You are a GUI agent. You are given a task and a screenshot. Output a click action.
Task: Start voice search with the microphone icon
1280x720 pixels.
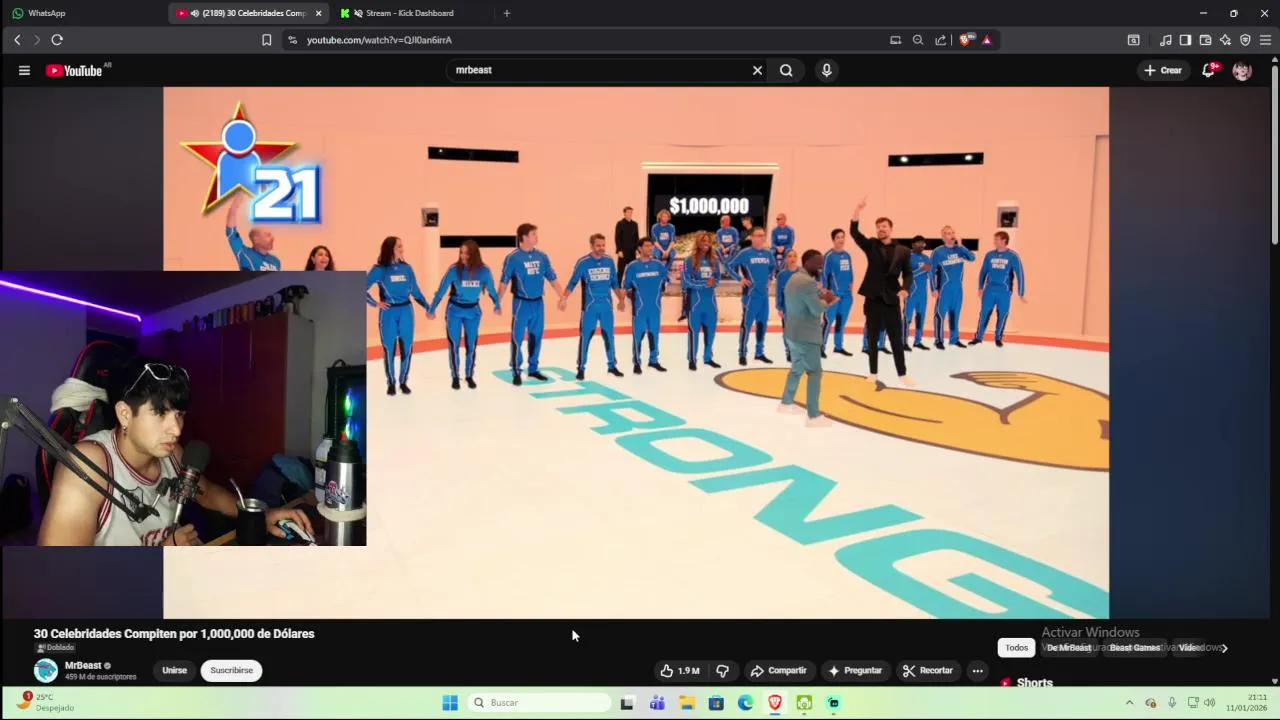tap(826, 70)
